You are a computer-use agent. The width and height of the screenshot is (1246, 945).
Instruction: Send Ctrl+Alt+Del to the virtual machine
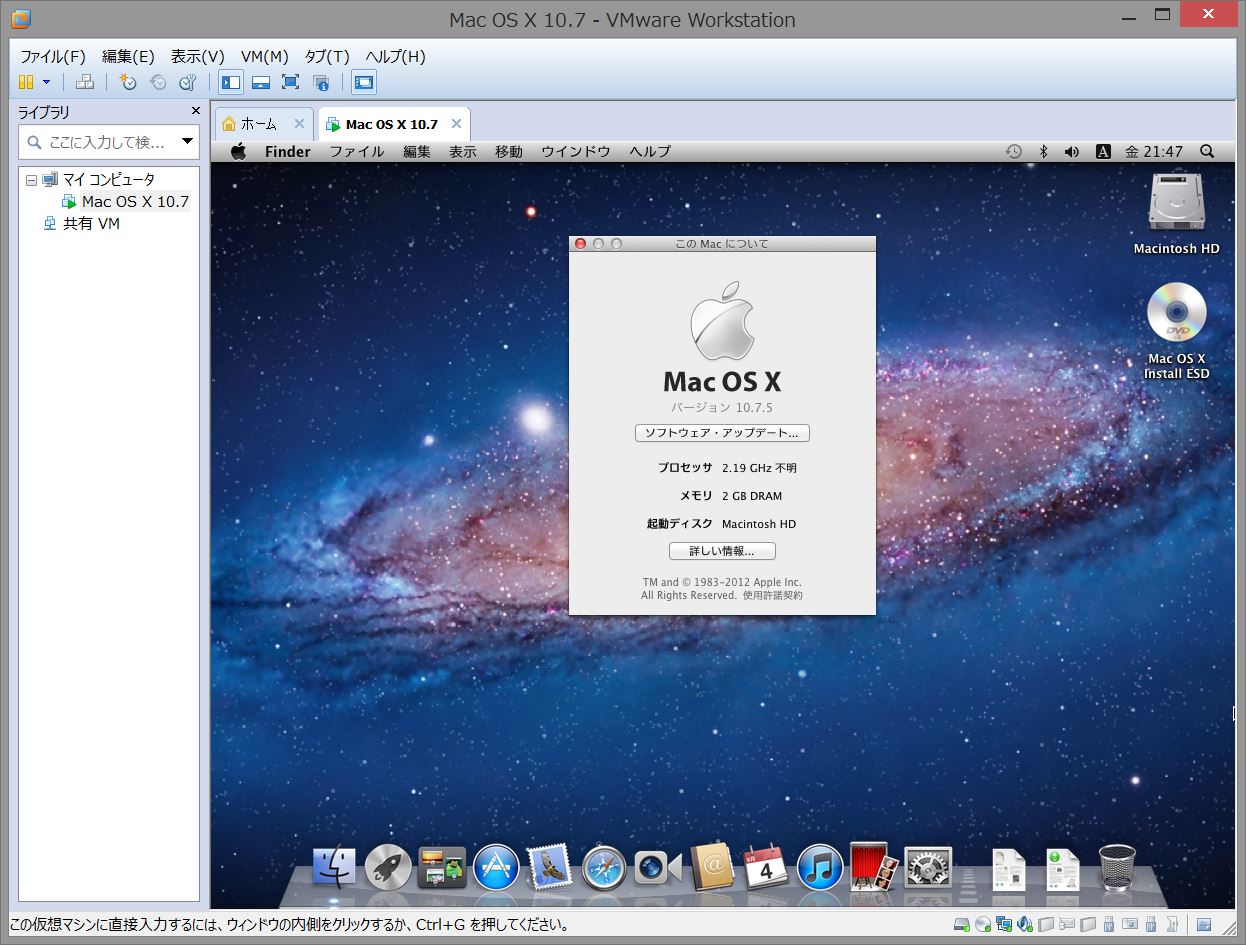(x=85, y=82)
